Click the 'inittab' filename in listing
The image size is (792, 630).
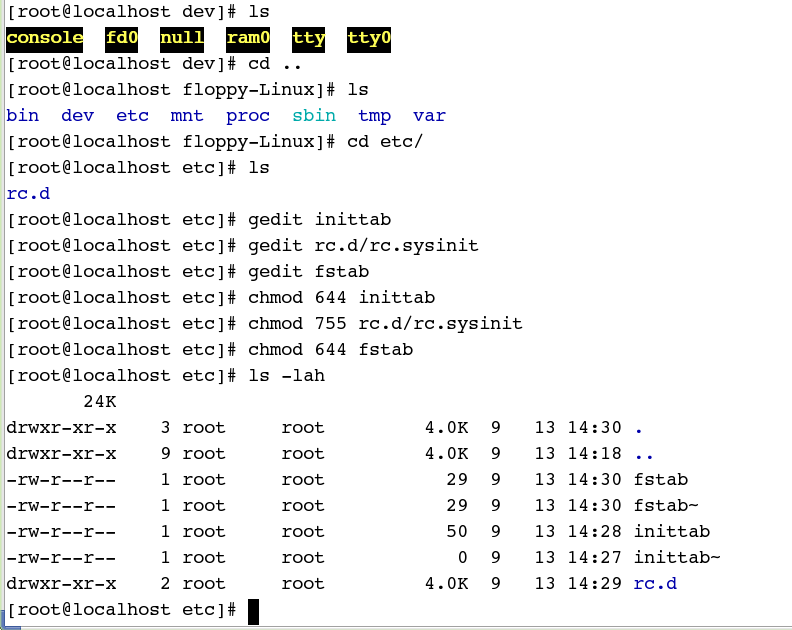672,532
